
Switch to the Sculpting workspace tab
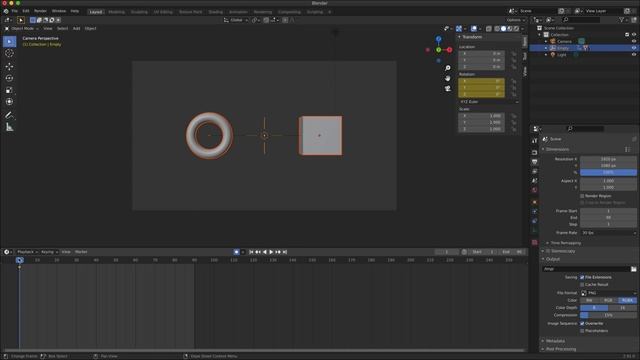click(x=139, y=12)
